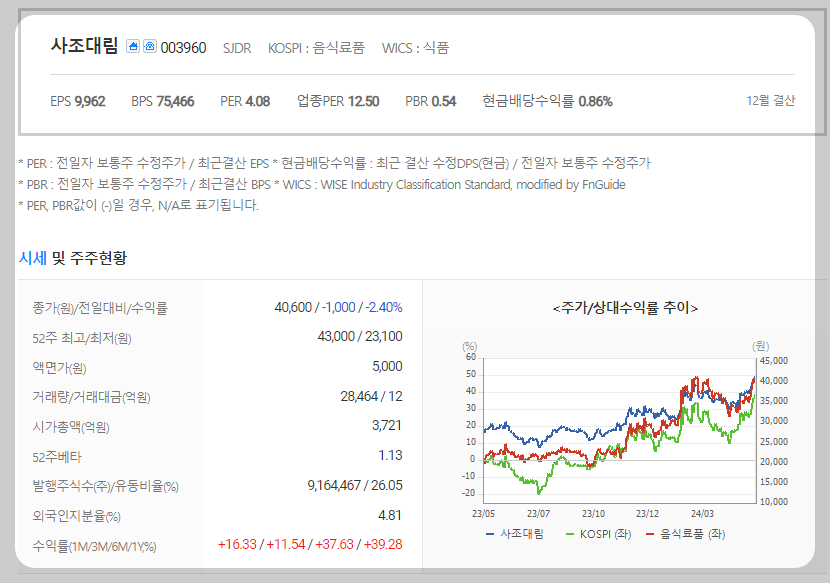The image size is (830, 583).
Task: Click the 액면가(원) row label
Action: (59, 367)
